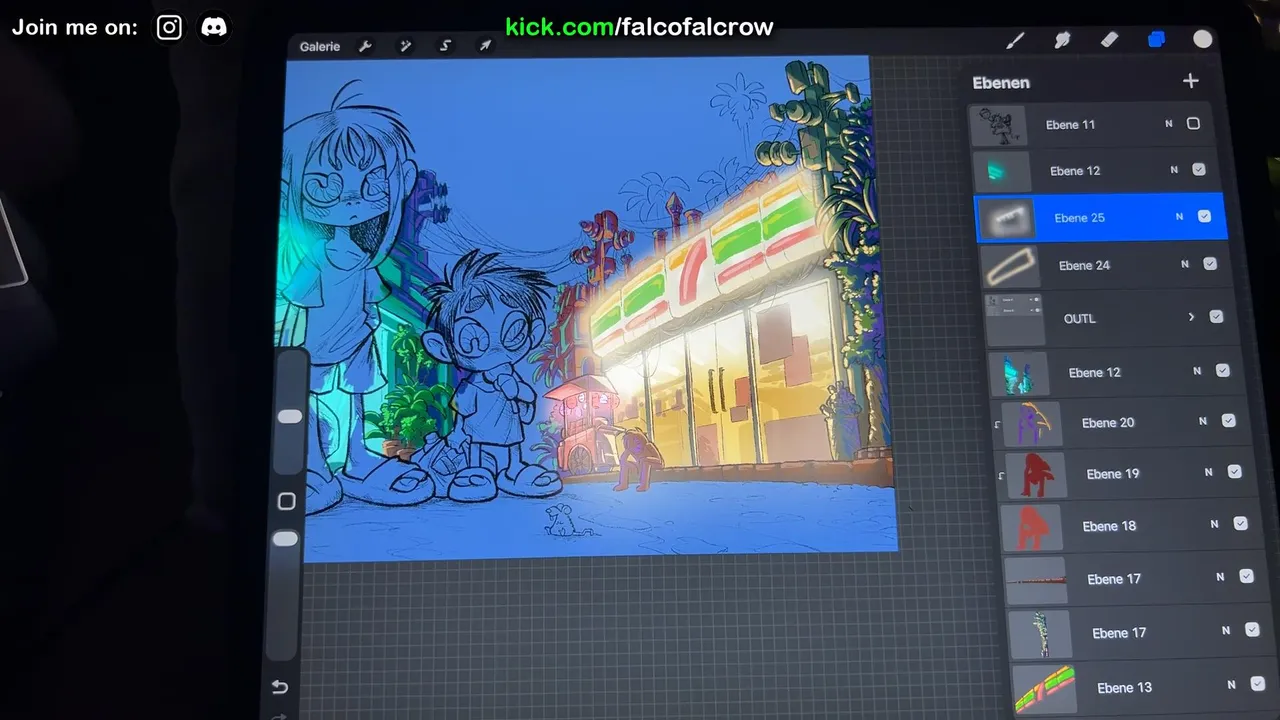Hide the Ebene 19 layer
Viewport: 1280px width, 720px height.
1234,472
